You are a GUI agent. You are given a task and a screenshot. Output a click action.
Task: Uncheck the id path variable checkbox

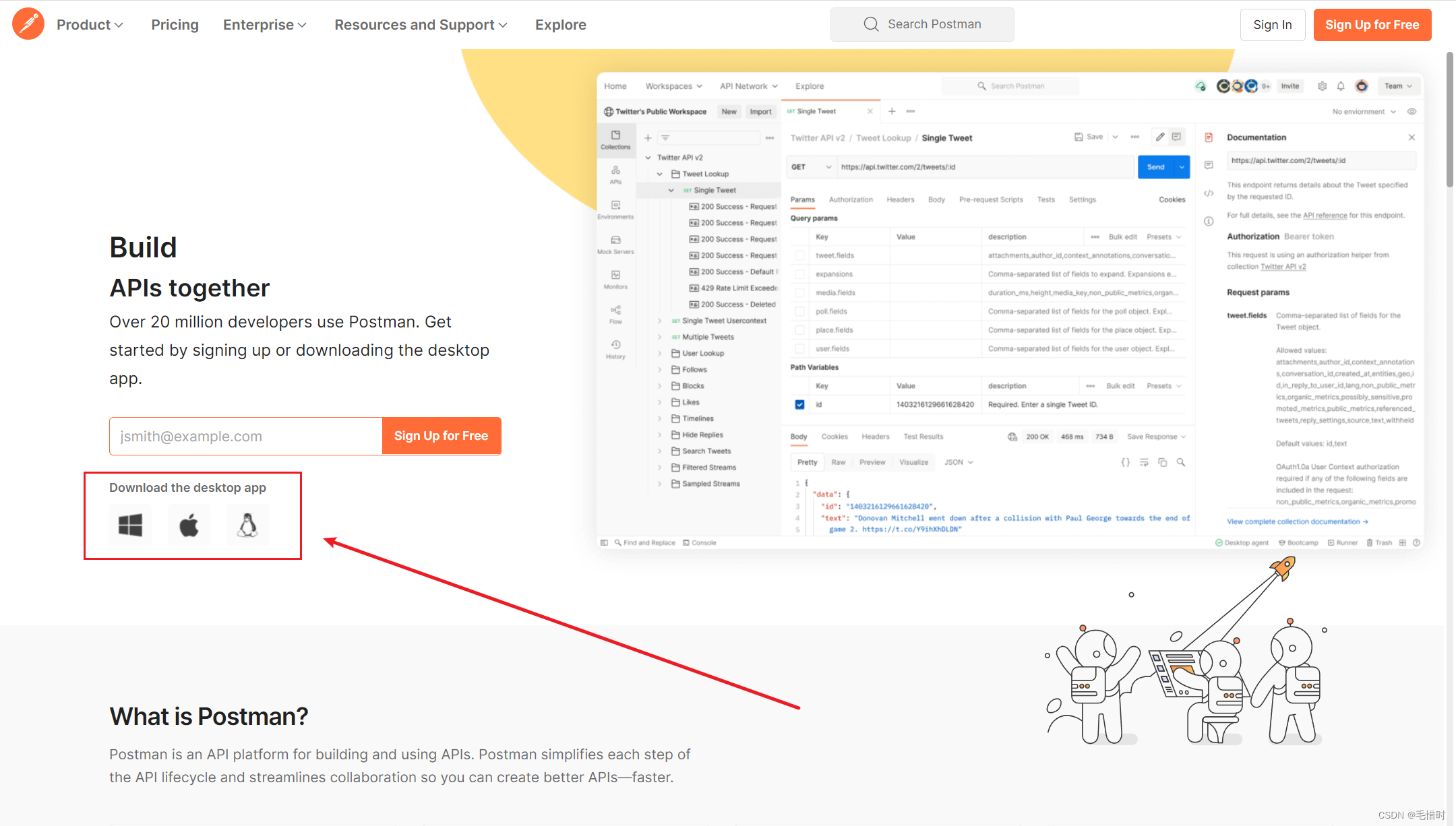[x=799, y=404]
